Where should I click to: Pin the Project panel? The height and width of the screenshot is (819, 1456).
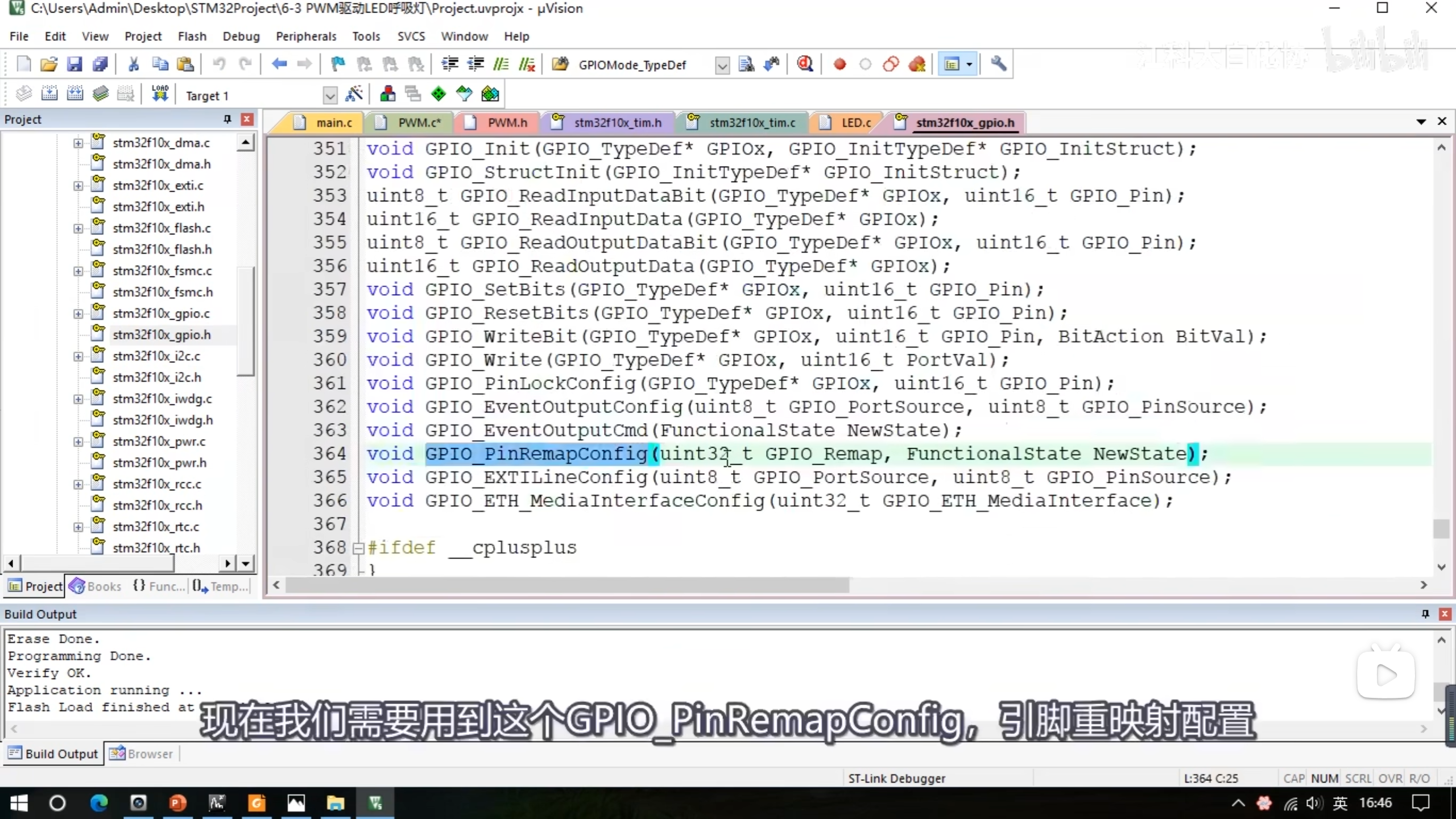tap(227, 119)
